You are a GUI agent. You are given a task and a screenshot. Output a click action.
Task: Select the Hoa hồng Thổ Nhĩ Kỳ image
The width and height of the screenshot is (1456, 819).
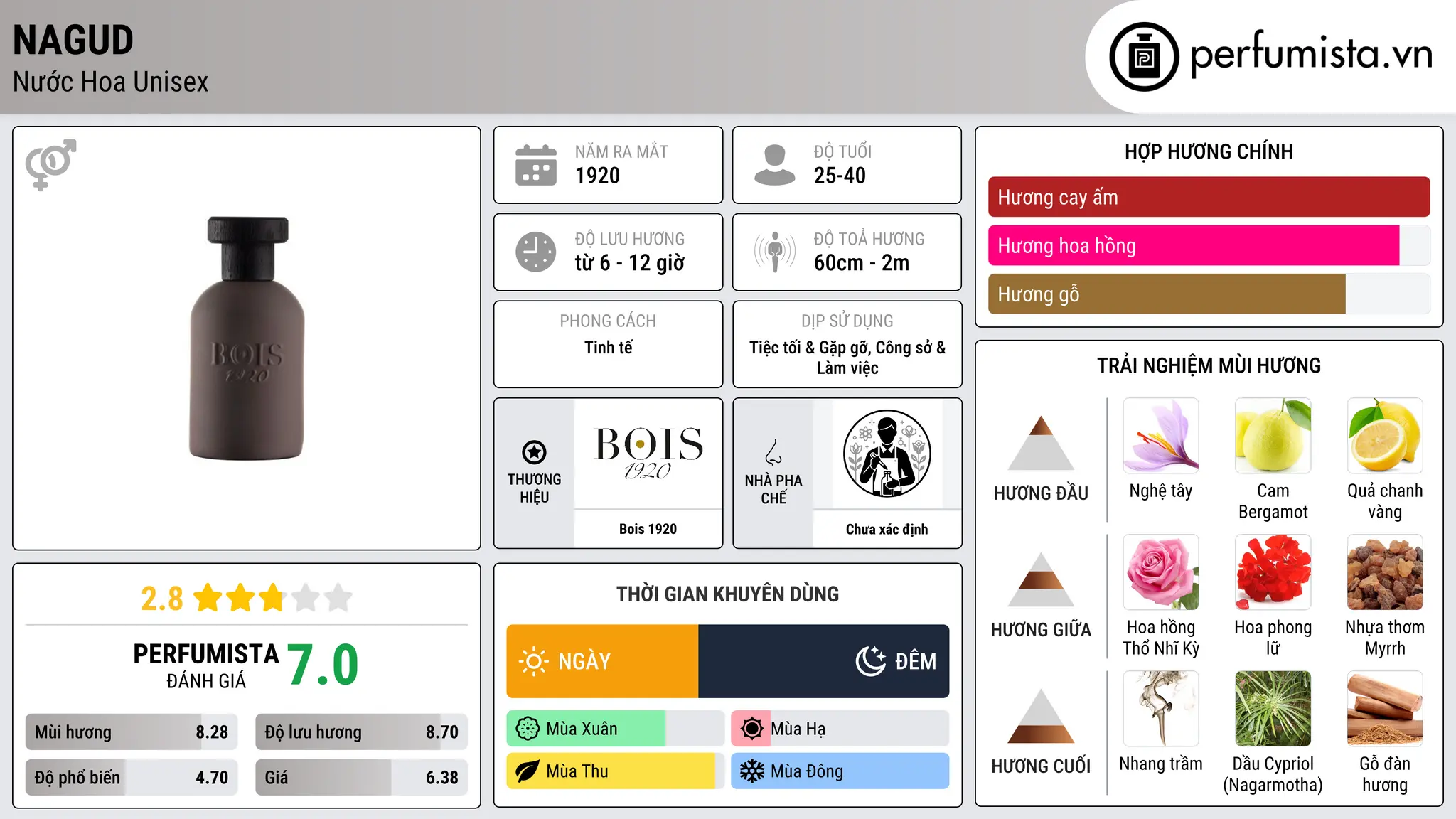(x=1161, y=572)
